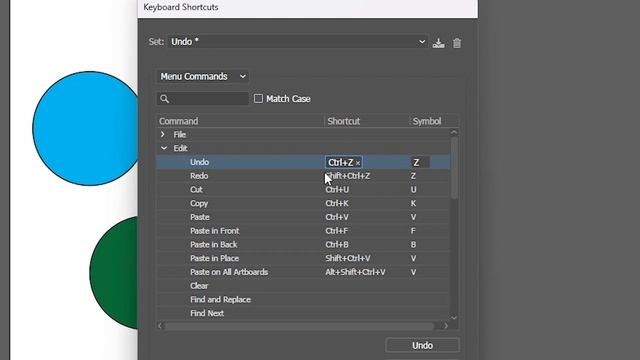The height and width of the screenshot is (360, 640).
Task: Select the Find Next command
Action: pyautogui.click(x=303, y=313)
